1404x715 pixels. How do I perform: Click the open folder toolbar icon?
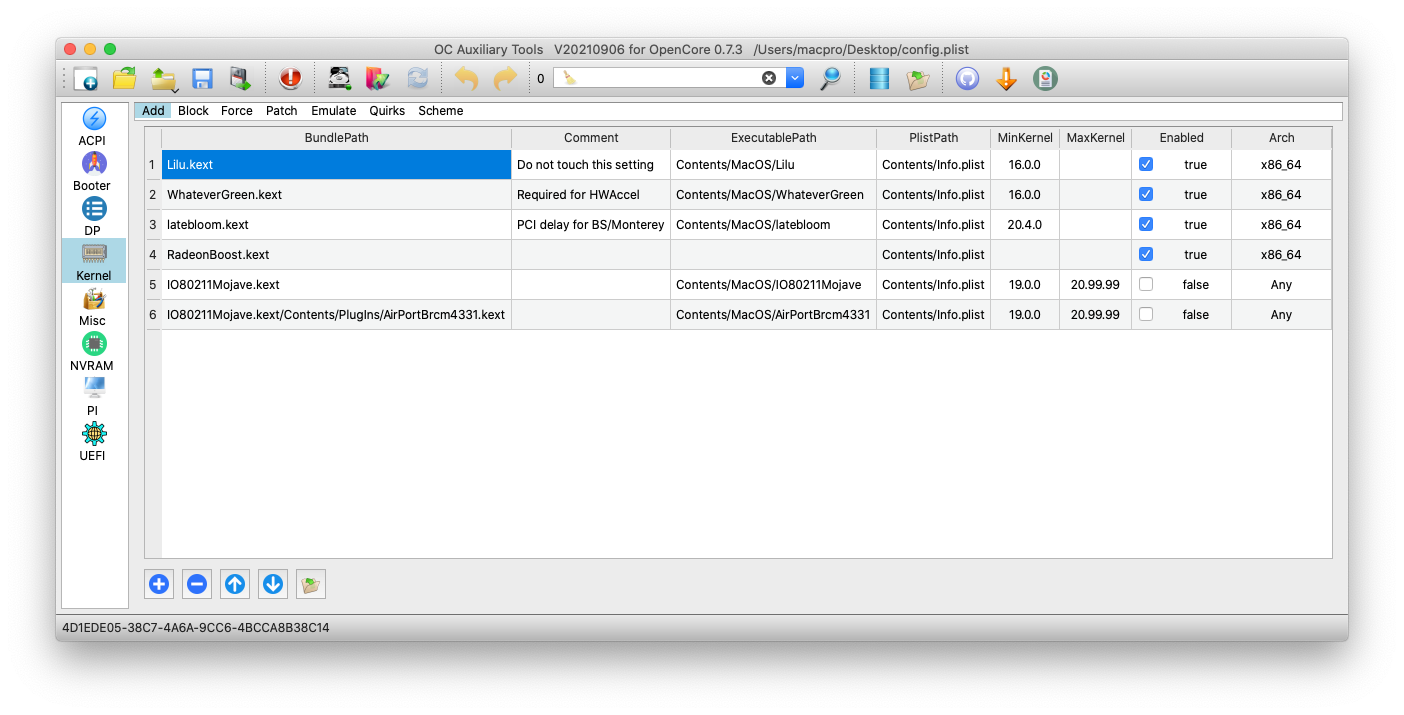(x=124, y=78)
